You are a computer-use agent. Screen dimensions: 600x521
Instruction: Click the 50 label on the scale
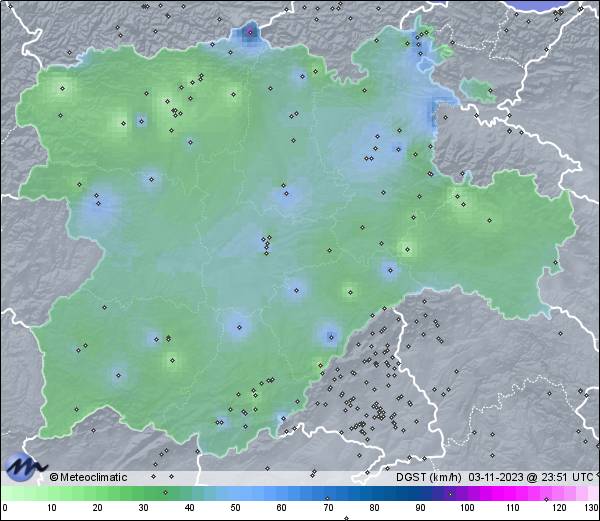(x=235, y=508)
